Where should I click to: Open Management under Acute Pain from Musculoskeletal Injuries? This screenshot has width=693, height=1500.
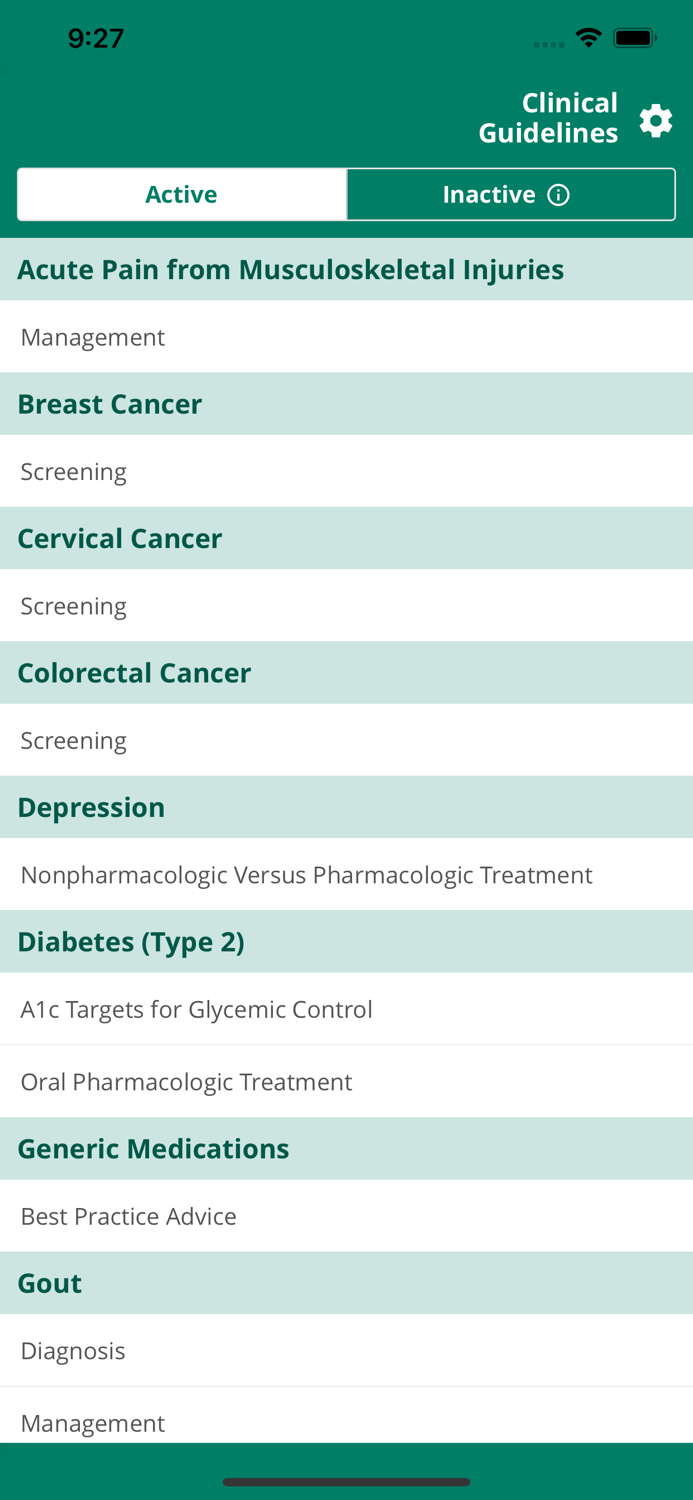pyautogui.click(x=92, y=337)
